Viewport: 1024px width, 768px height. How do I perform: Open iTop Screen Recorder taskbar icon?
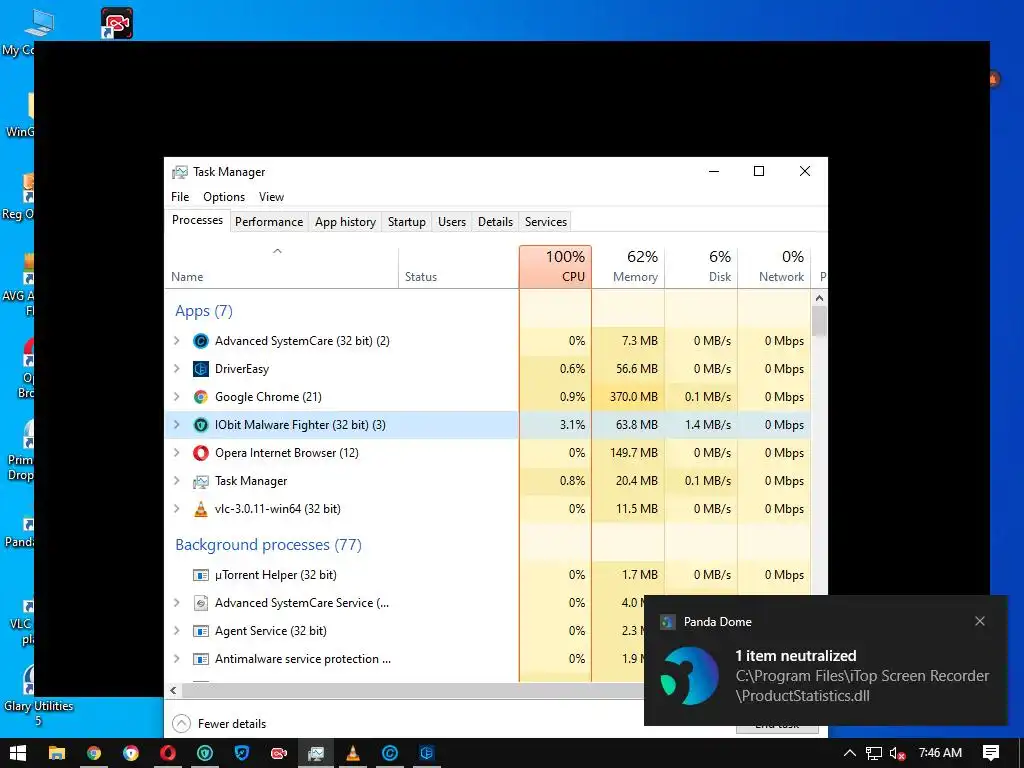279,753
